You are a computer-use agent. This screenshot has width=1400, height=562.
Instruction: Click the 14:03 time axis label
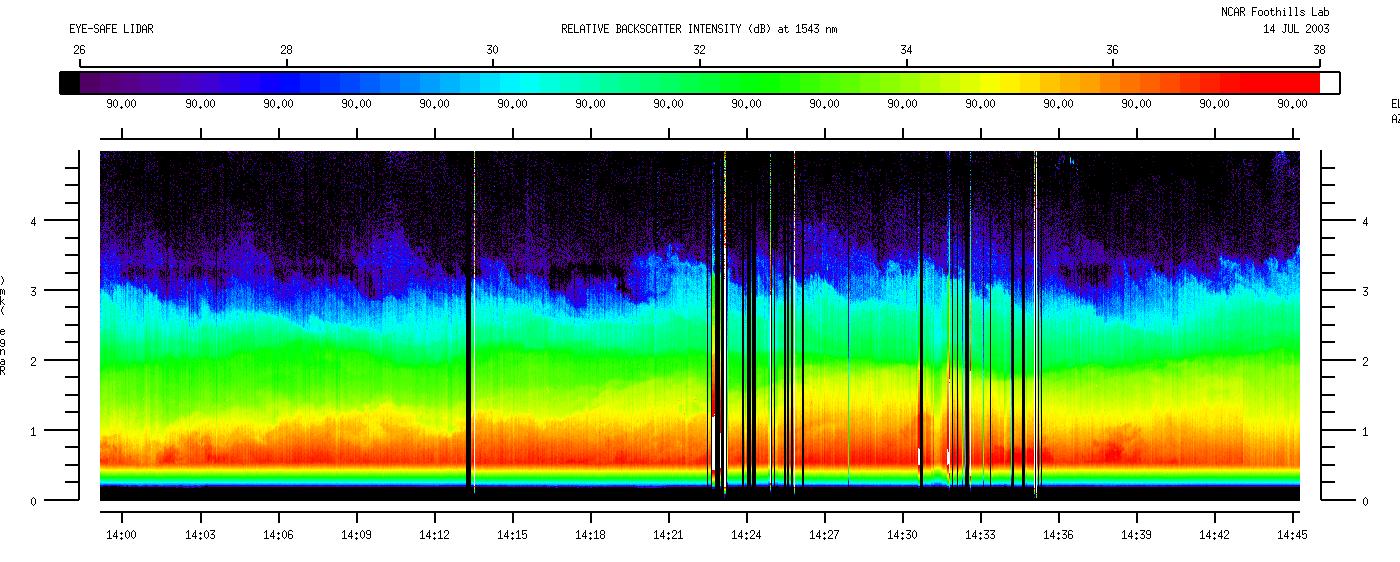(201, 536)
